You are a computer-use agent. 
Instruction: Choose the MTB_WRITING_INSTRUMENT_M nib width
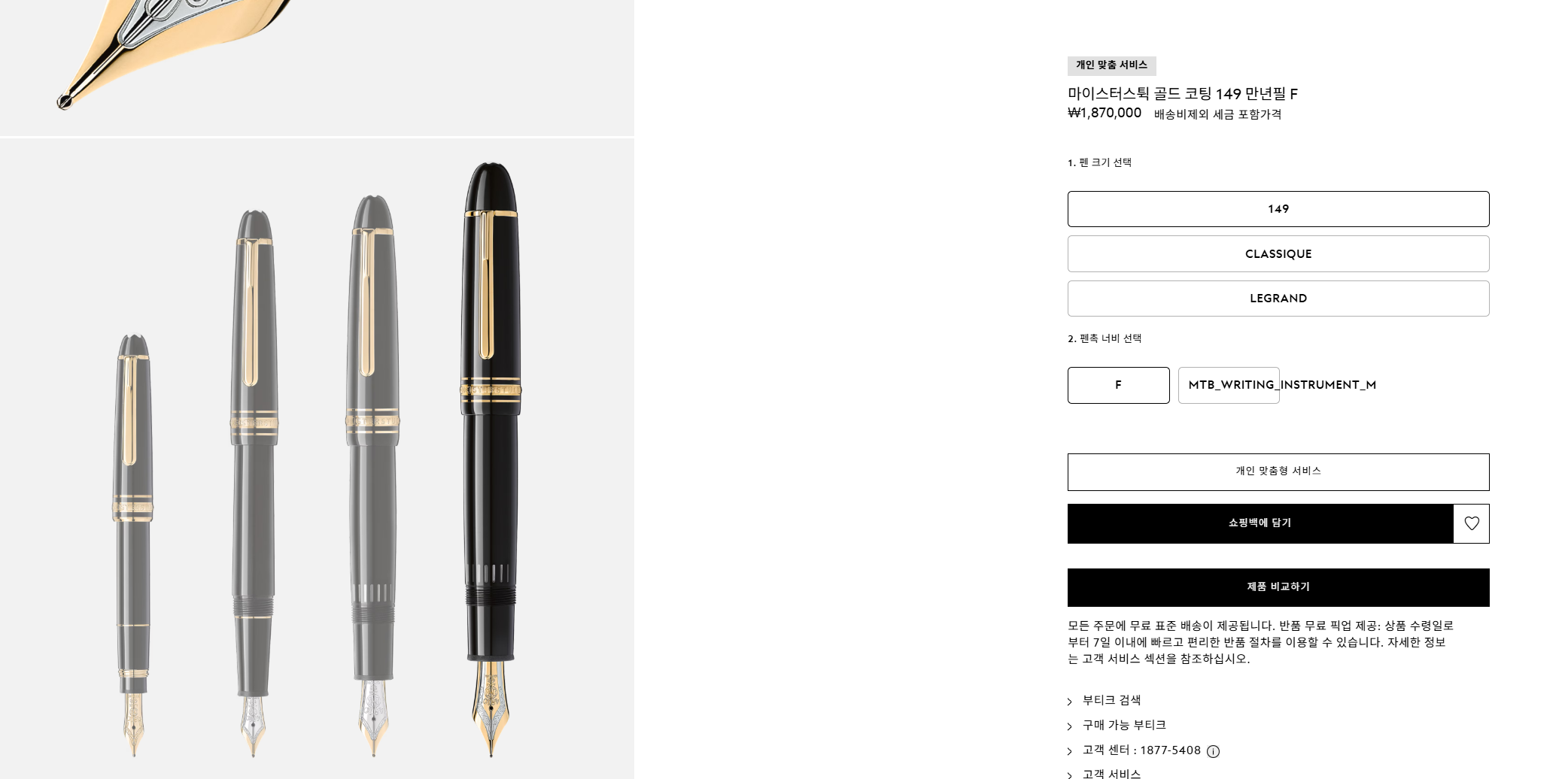(1229, 385)
